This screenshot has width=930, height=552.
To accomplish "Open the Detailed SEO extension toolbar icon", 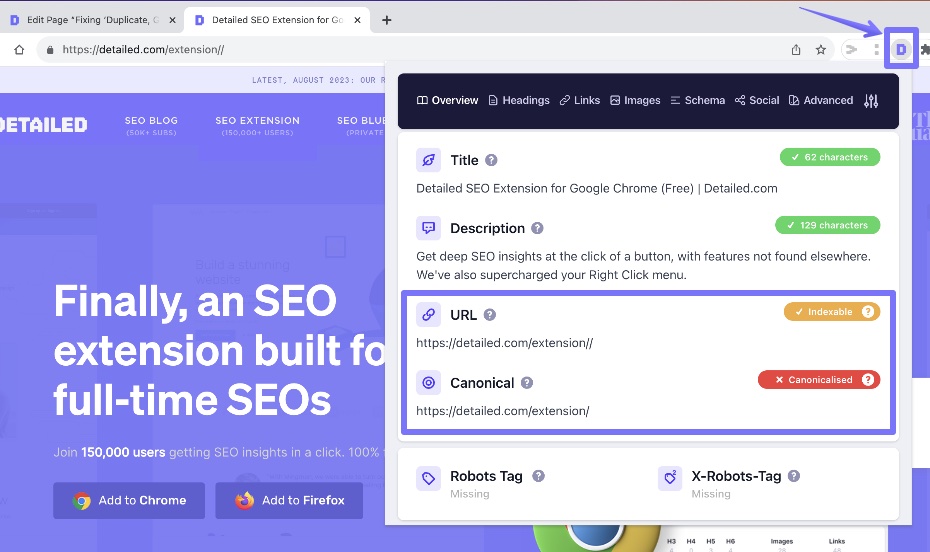I will (x=901, y=49).
